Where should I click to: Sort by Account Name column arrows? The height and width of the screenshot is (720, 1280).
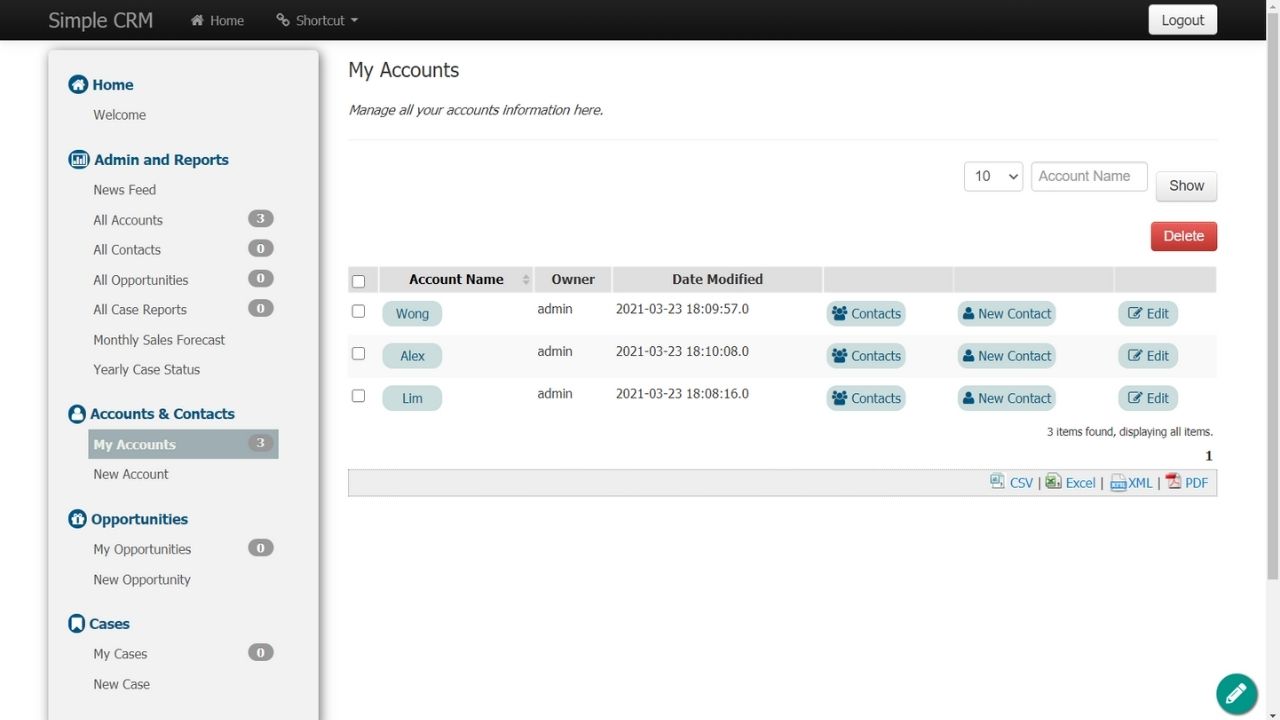pos(526,280)
